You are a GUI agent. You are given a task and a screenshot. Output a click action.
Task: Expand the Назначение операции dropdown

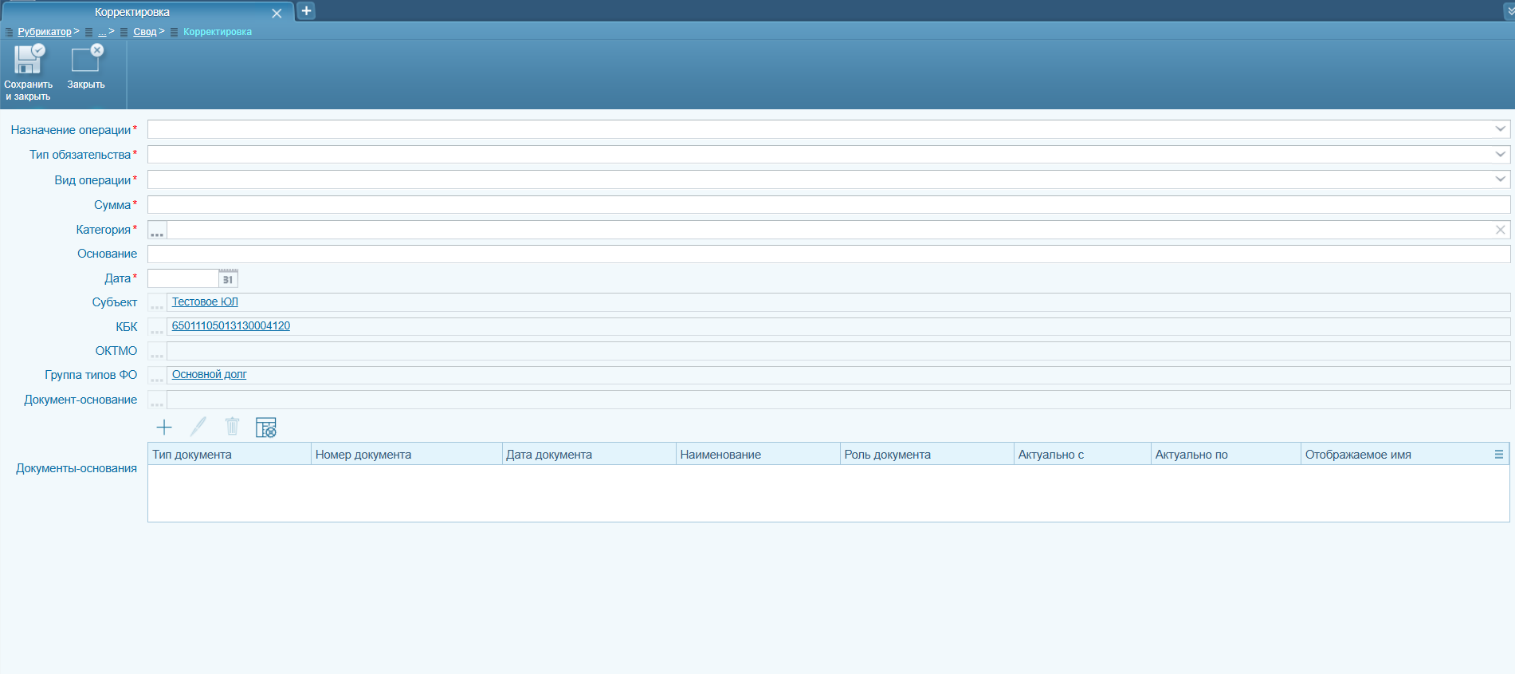tap(1501, 129)
